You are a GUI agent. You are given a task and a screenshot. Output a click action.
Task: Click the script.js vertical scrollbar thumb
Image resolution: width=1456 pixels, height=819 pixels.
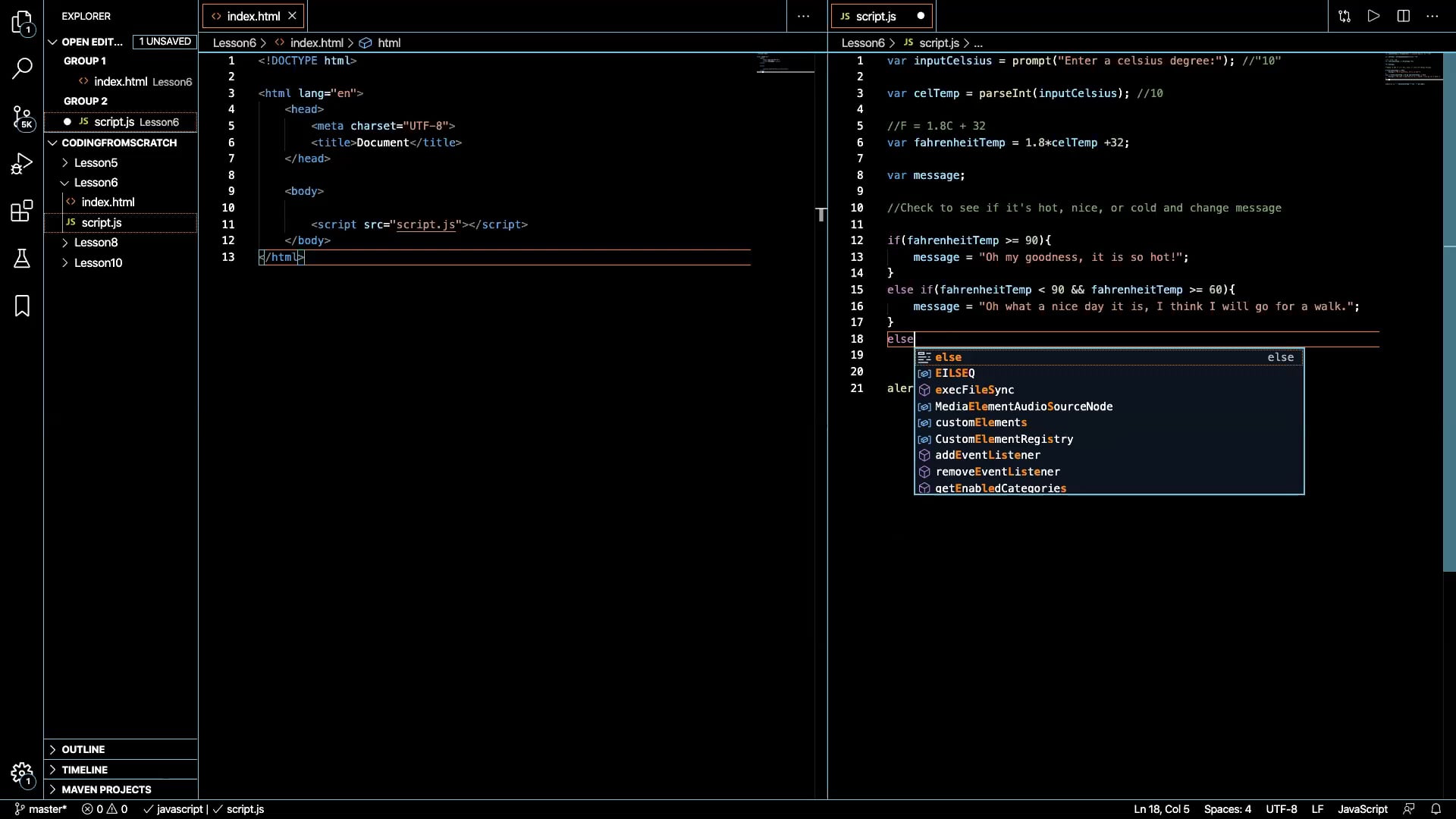(1449, 312)
